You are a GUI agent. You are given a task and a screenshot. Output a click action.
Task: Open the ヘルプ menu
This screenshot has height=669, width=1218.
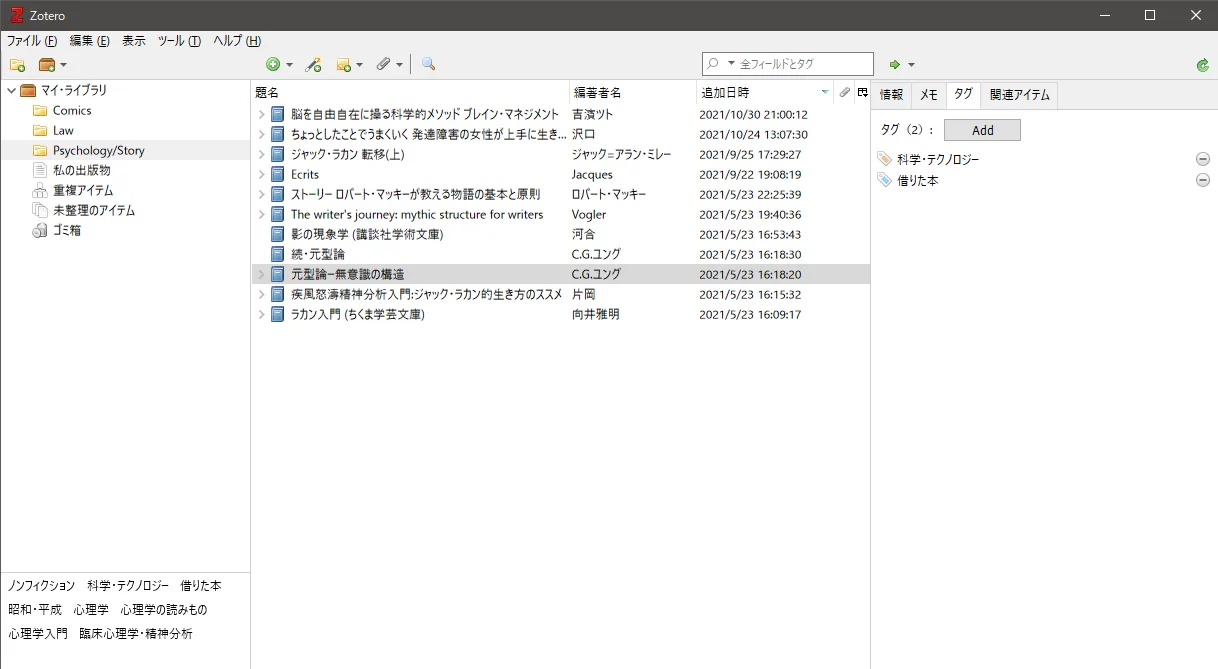[237, 41]
